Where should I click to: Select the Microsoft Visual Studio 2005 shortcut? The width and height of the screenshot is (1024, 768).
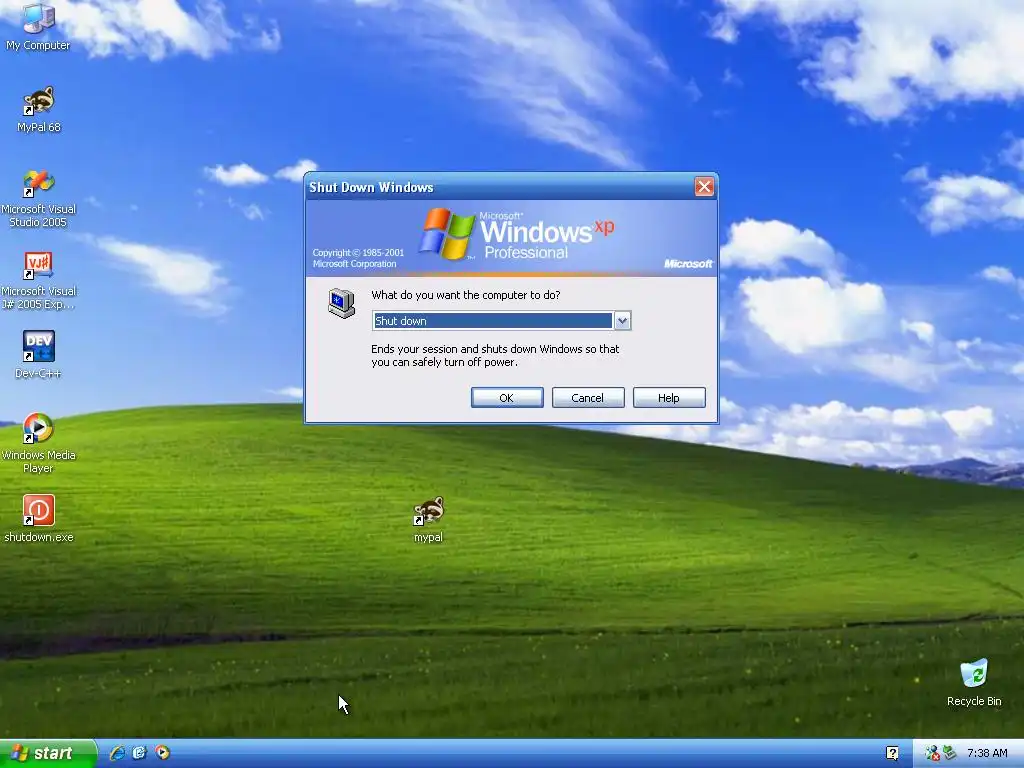pos(39,198)
